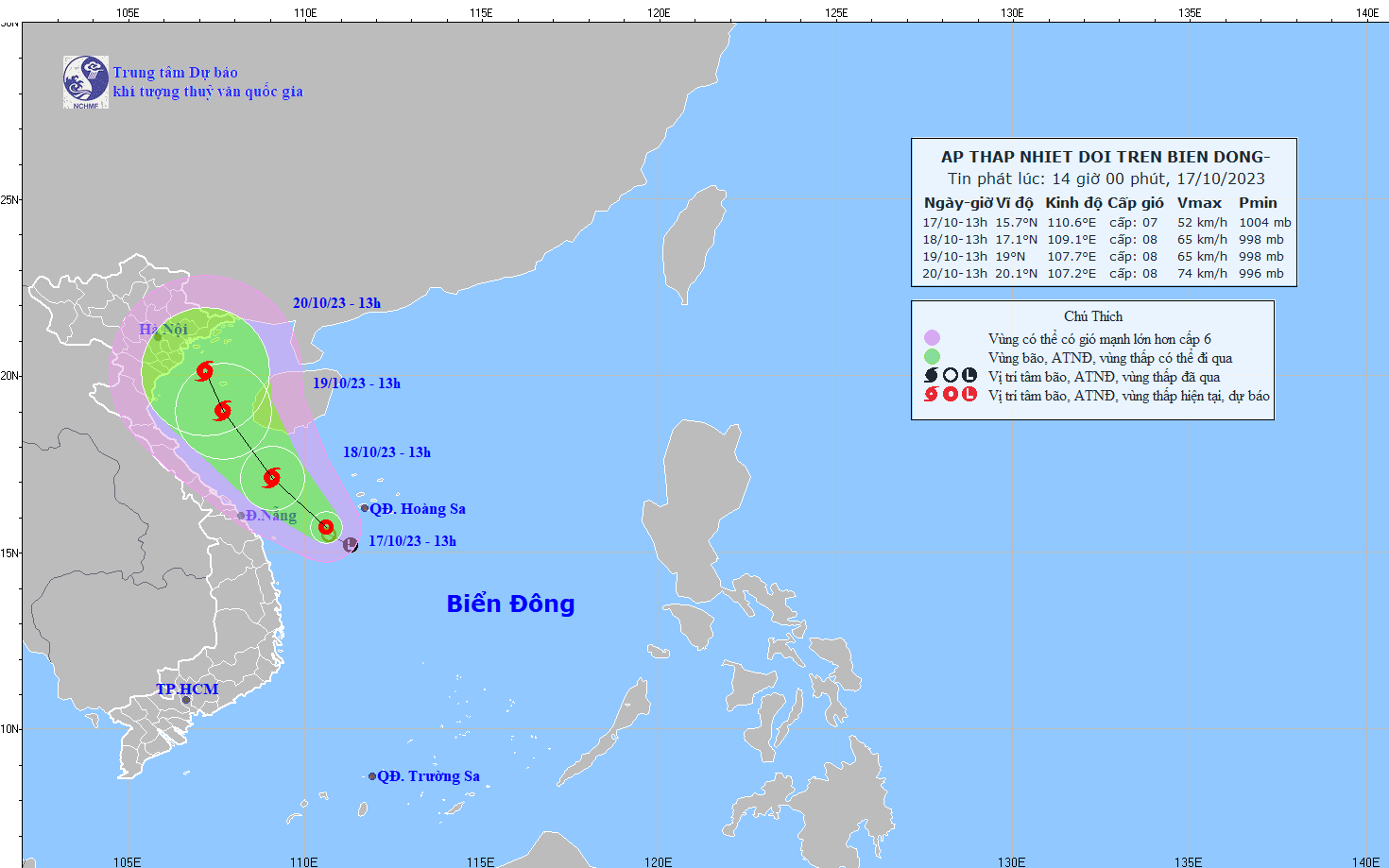1389x868 pixels.
Task: Click the green storm-path swatch in the legend
Action: pyautogui.click(x=932, y=356)
